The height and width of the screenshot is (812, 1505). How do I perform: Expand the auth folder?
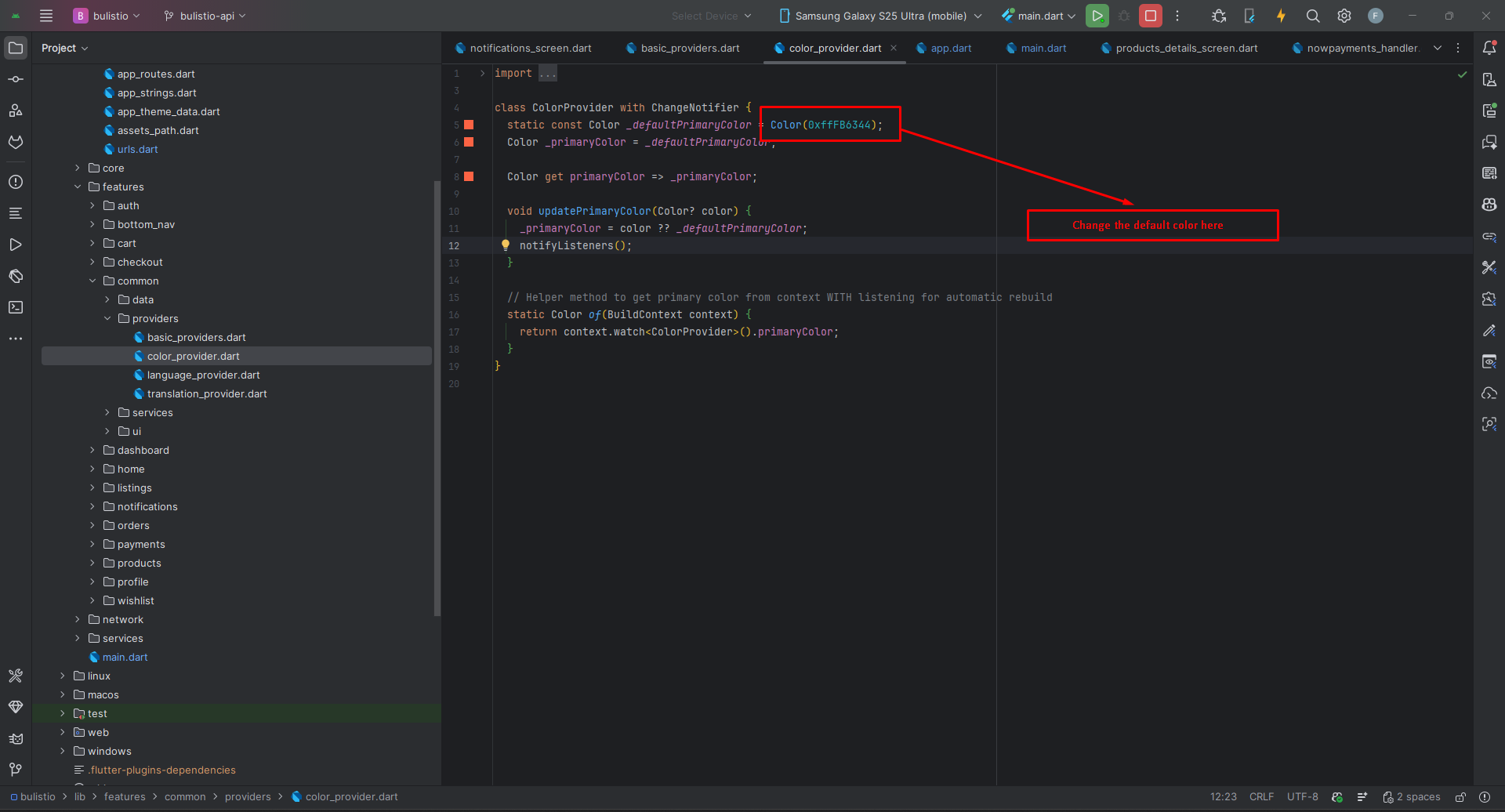tap(92, 205)
